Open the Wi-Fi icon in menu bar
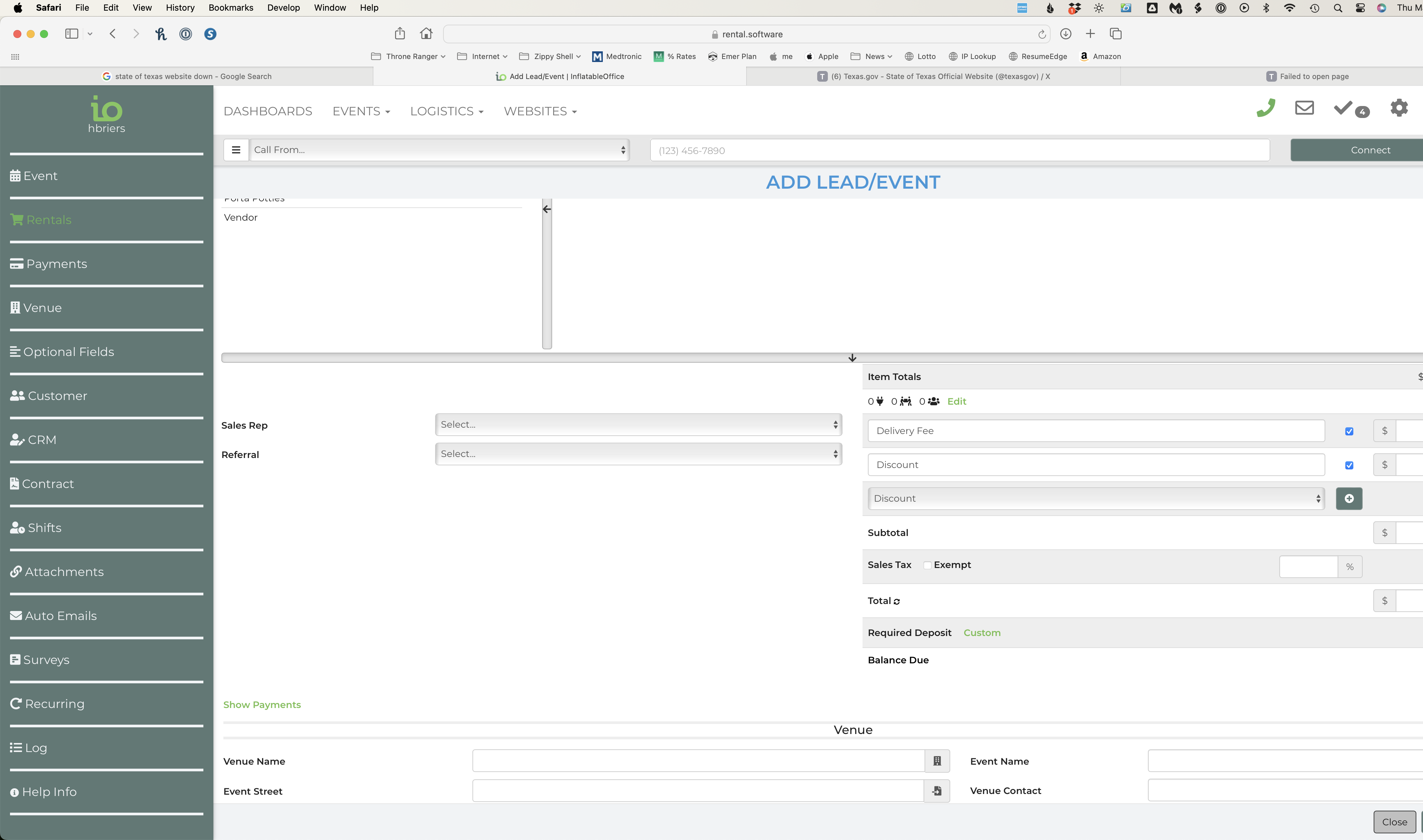The height and width of the screenshot is (840, 1423). click(x=1289, y=8)
